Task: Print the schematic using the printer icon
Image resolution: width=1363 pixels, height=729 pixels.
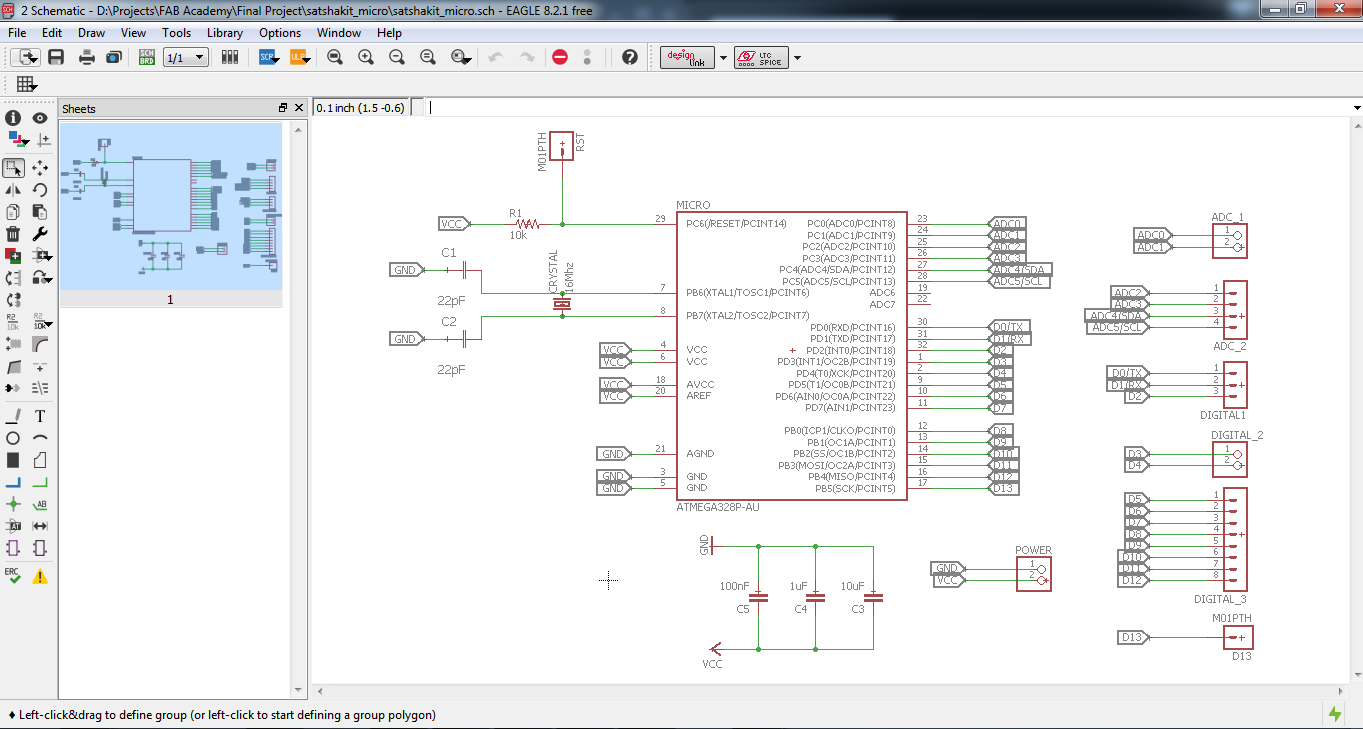Action: pos(87,57)
